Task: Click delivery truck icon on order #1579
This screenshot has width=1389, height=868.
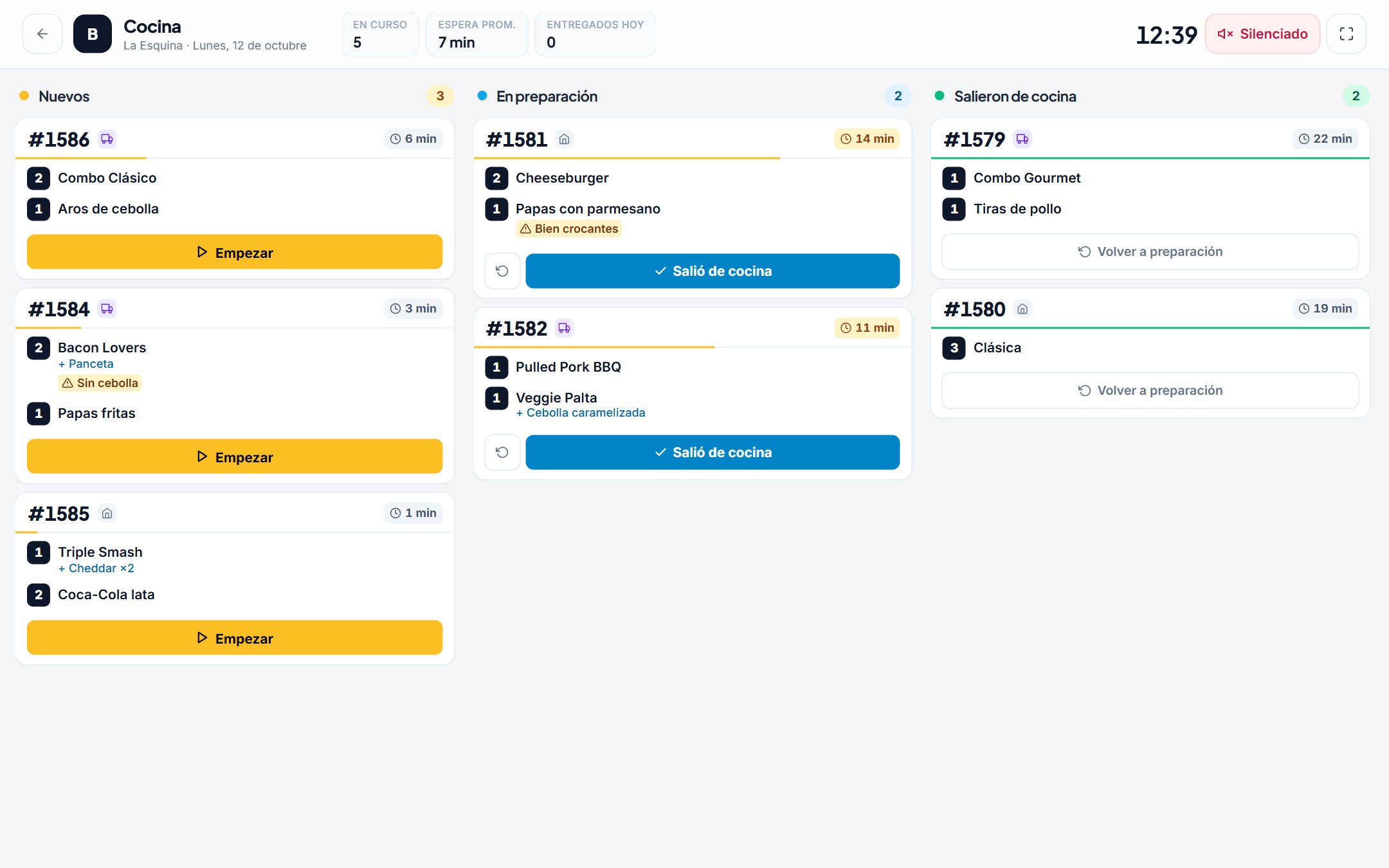Action: coord(1022,139)
